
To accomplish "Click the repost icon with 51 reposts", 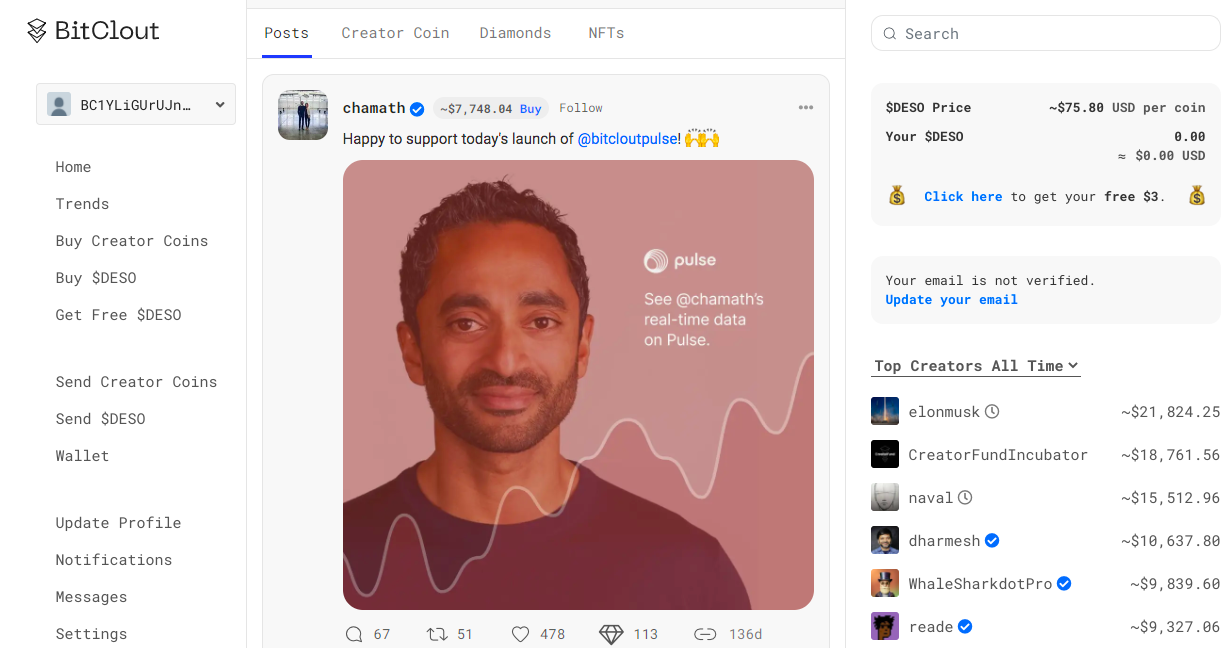I will (x=437, y=634).
